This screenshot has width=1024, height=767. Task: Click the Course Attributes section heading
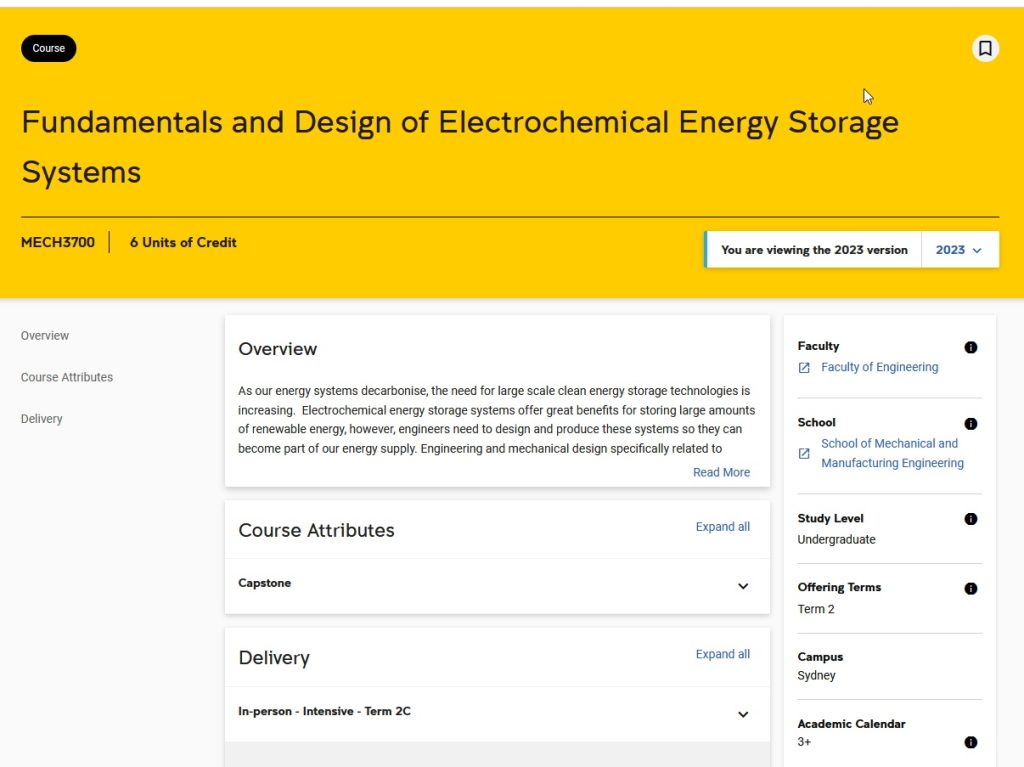pos(316,530)
